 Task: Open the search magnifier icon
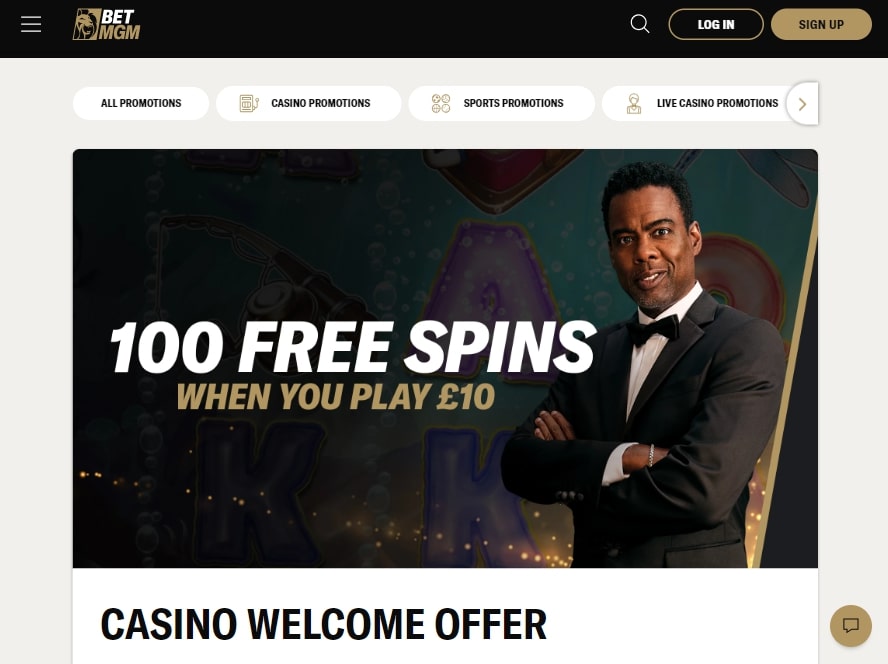point(639,24)
